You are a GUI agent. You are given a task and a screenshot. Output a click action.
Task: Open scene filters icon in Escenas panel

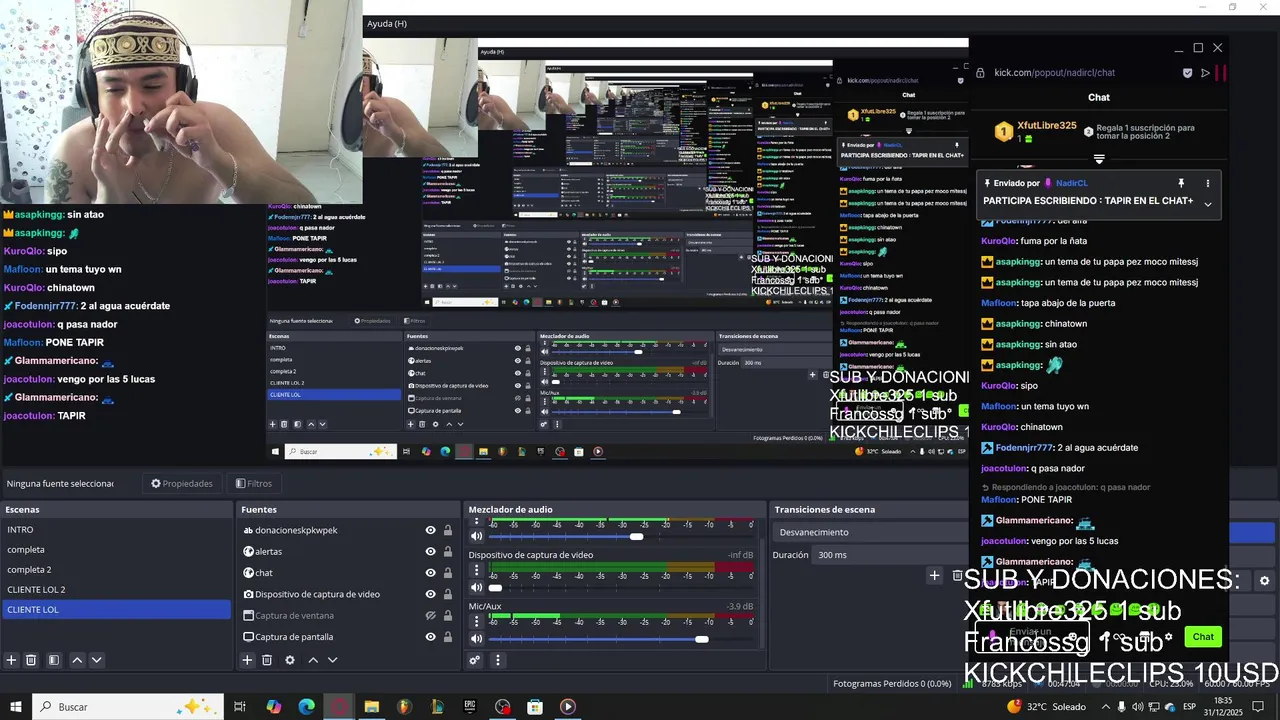(54, 660)
